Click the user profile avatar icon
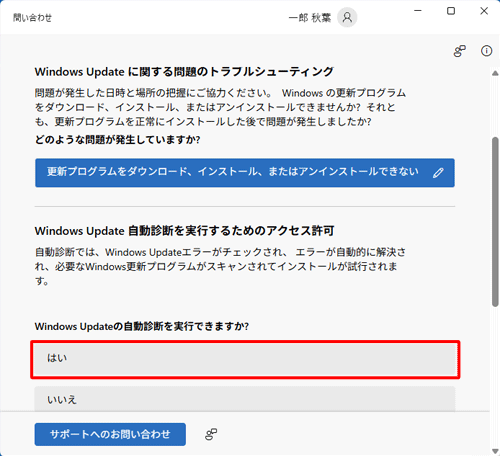 click(347, 17)
